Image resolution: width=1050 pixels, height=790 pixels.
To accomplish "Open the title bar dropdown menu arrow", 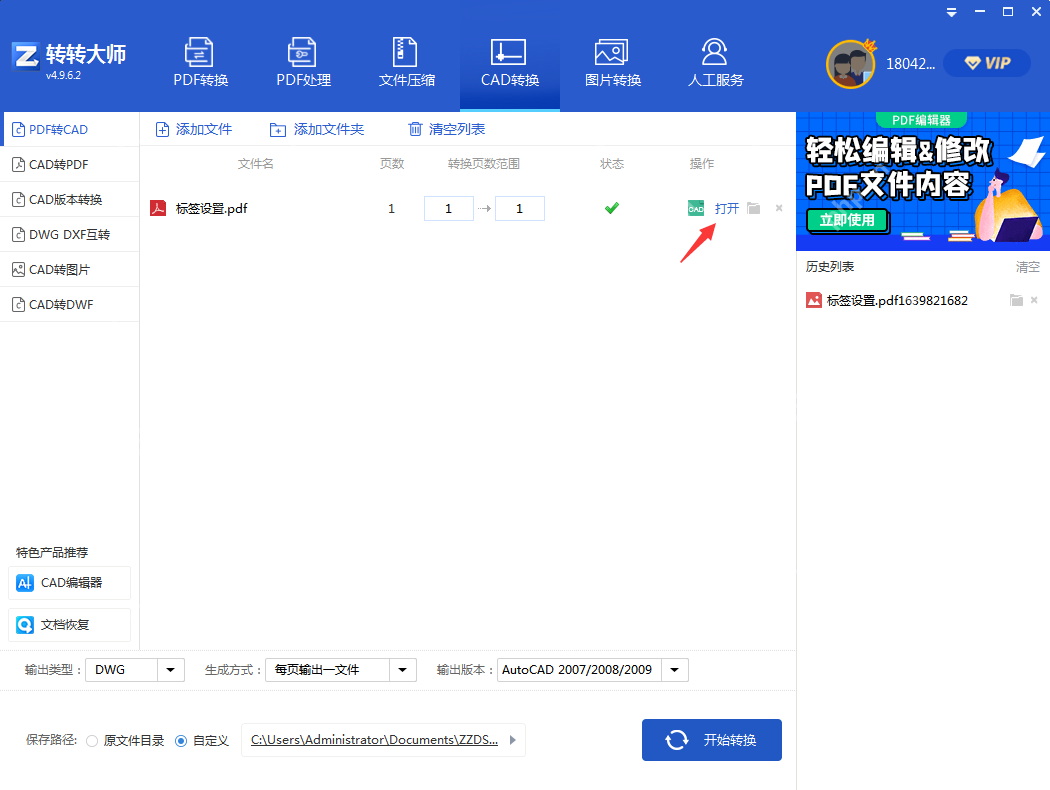I will coord(951,13).
